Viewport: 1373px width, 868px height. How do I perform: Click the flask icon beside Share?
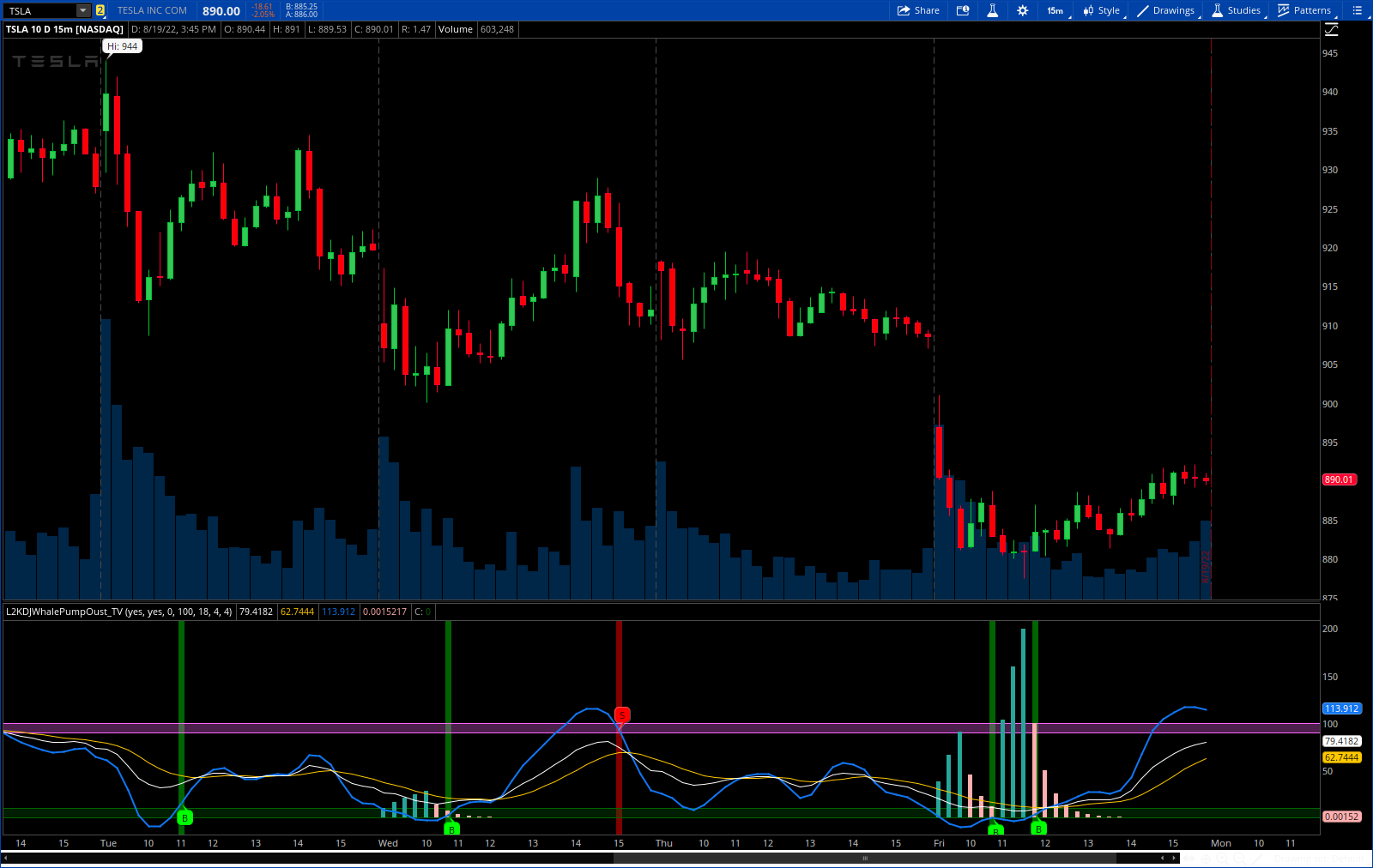[992, 10]
